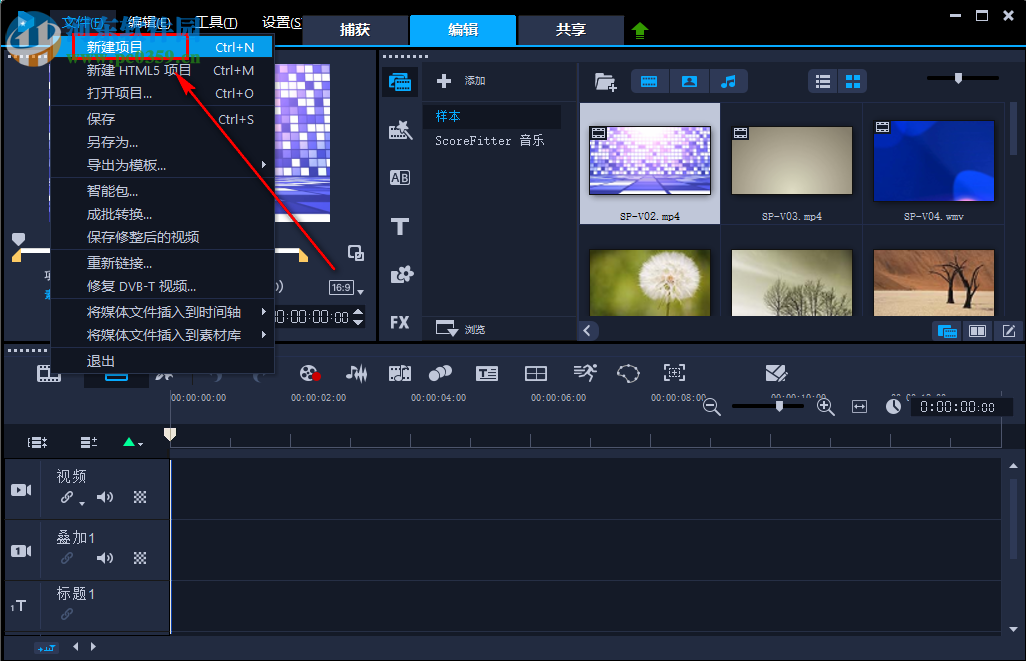Open the 16:9 aspect ratio dropdown

346,288
